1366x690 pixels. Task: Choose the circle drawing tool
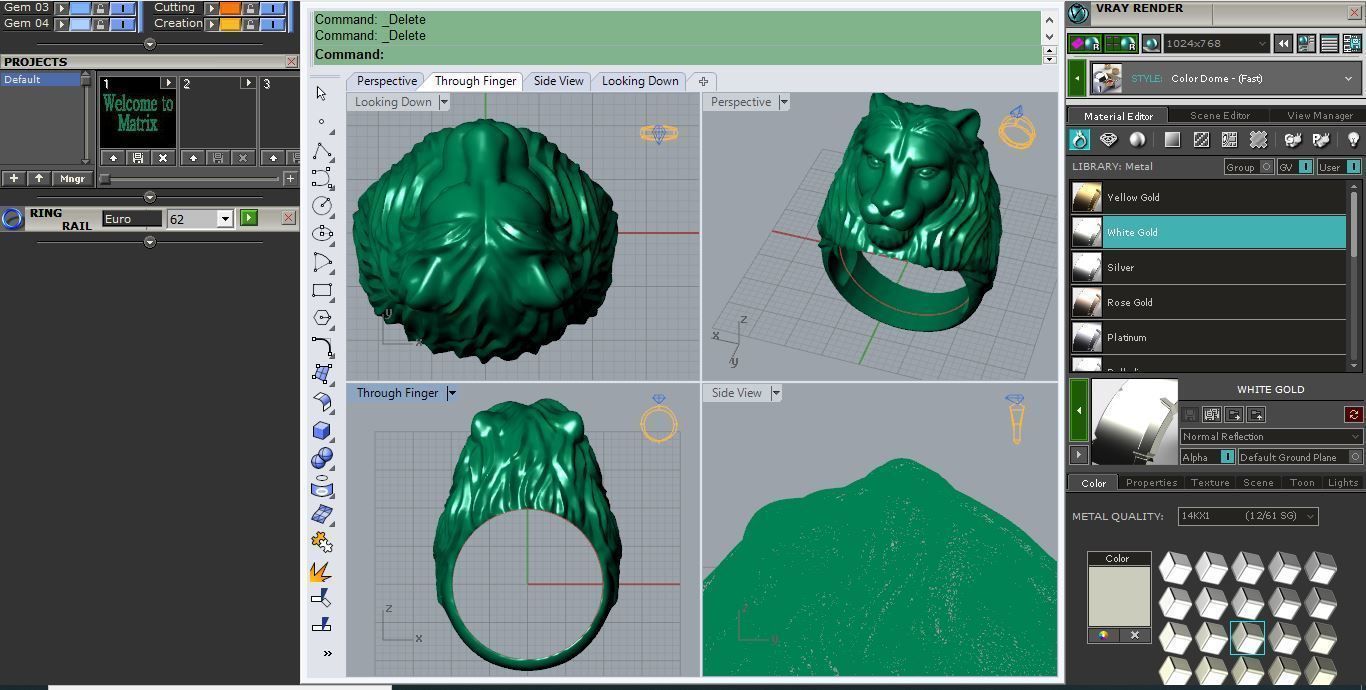pyautogui.click(x=322, y=205)
